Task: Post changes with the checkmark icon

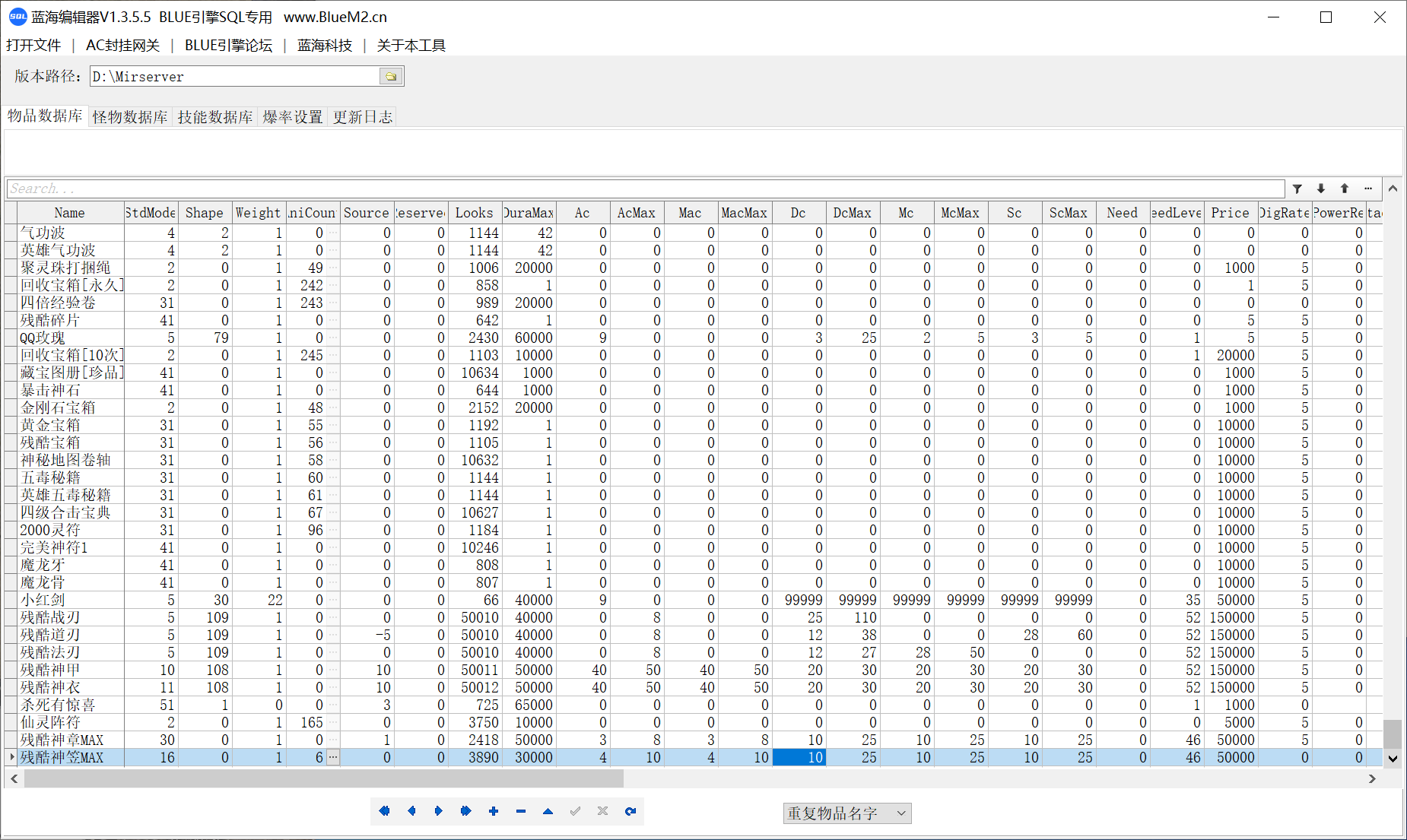Action: (576, 811)
